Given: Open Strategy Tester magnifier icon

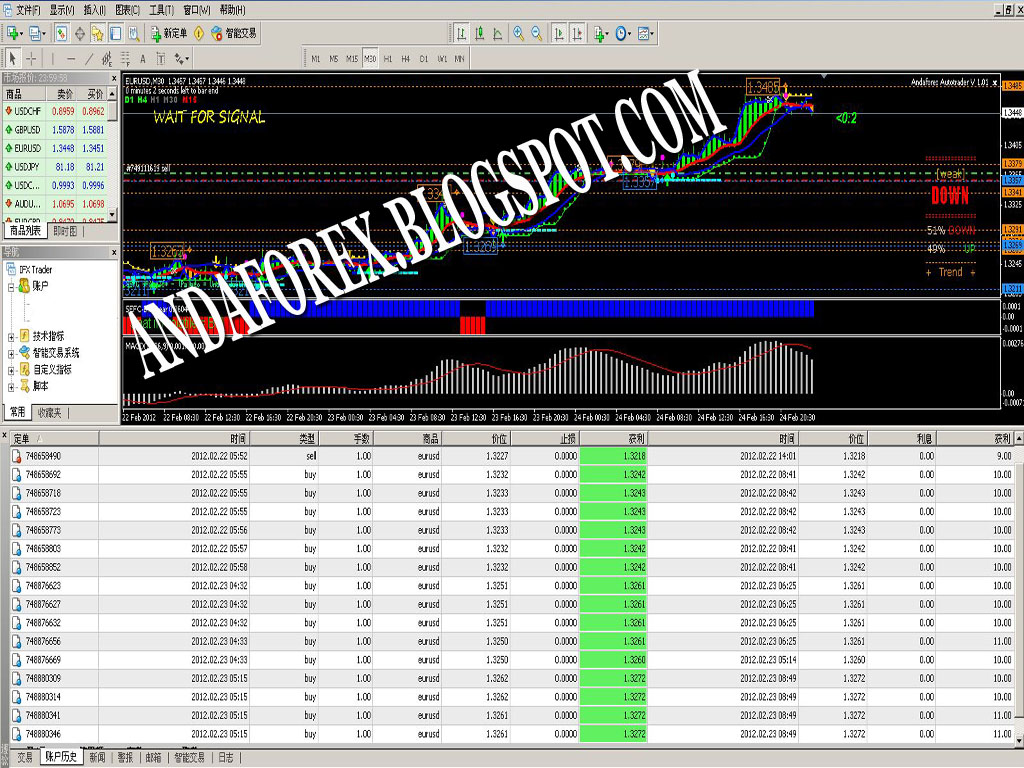Looking at the screenshot, I should click(x=134, y=33).
